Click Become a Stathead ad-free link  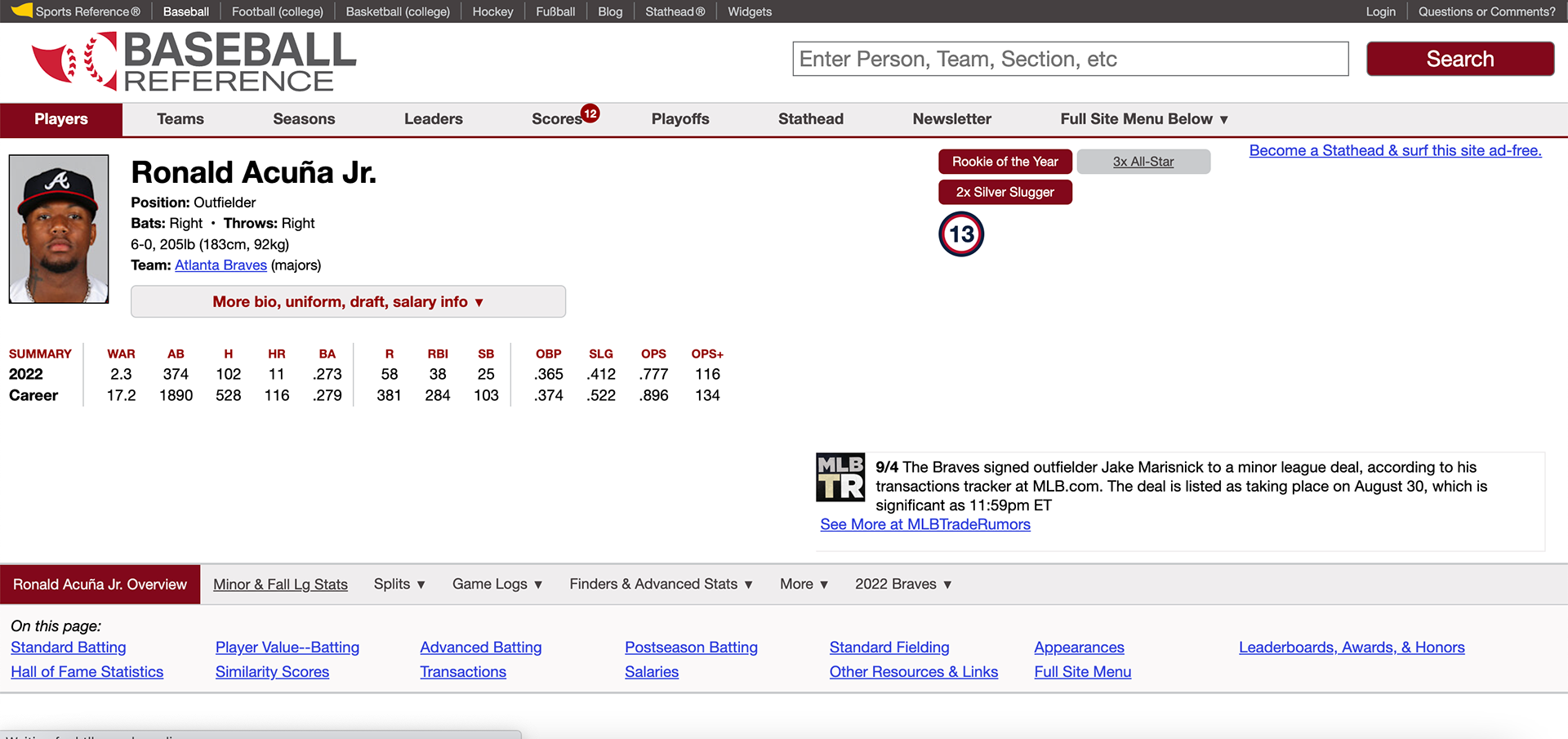point(1396,150)
